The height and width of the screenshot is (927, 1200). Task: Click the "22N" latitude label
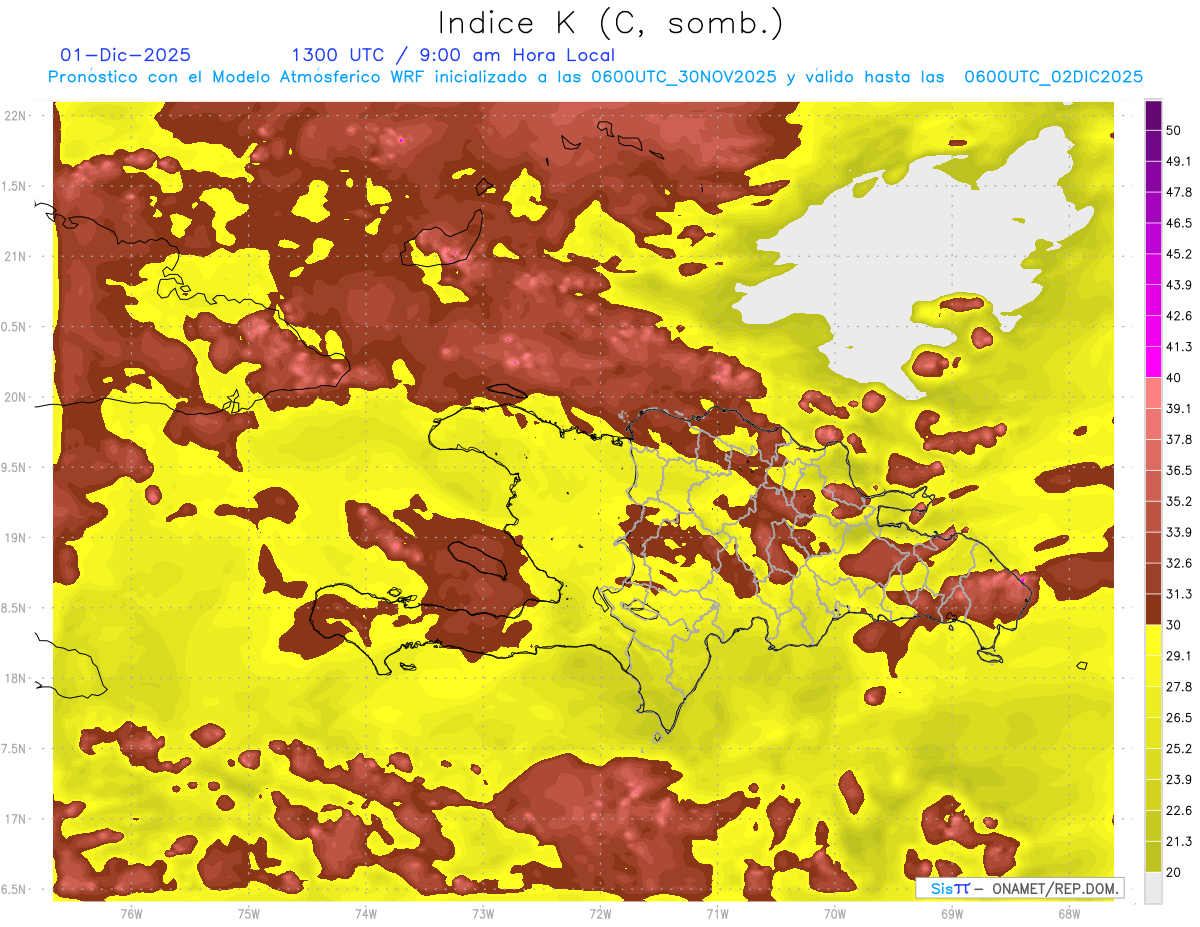[x=16, y=116]
